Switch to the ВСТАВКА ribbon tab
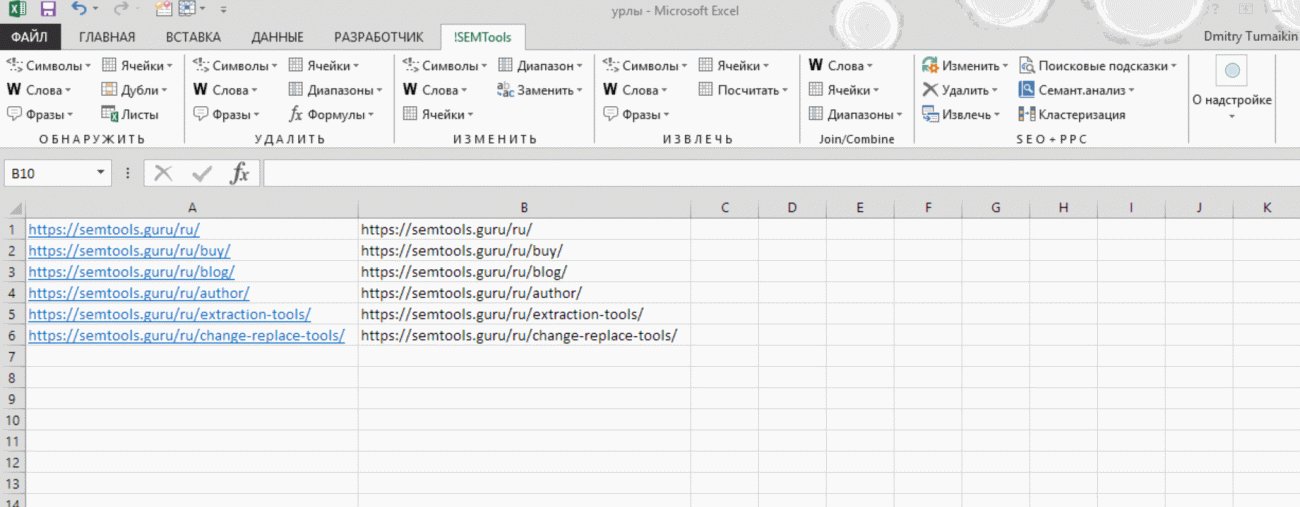The image size is (1300, 507). pos(193,38)
